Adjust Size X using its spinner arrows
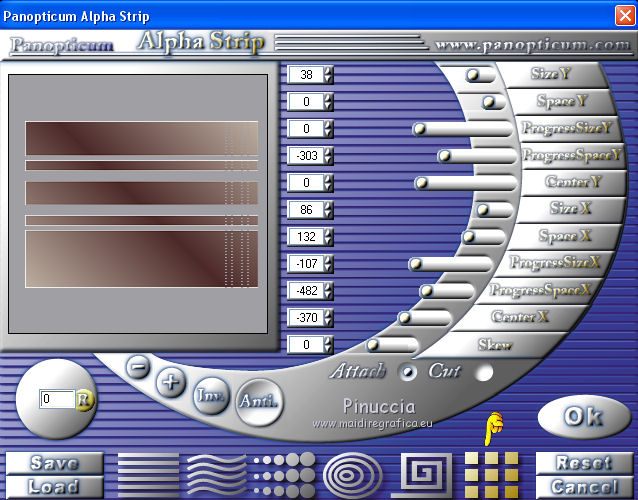Image resolution: width=638 pixels, height=500 pixels. coord(328,210)
